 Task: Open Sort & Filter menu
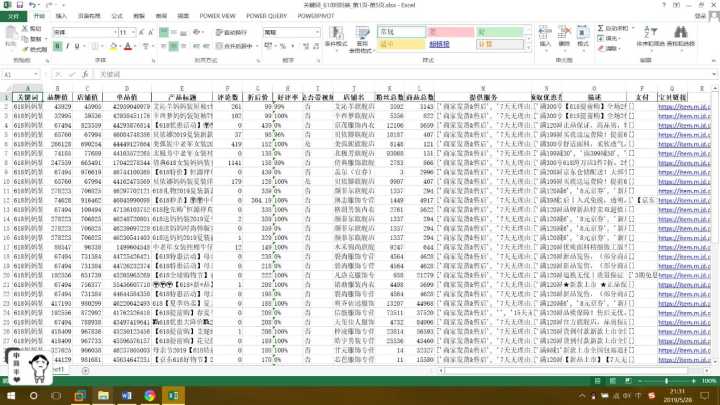[651, 37]
